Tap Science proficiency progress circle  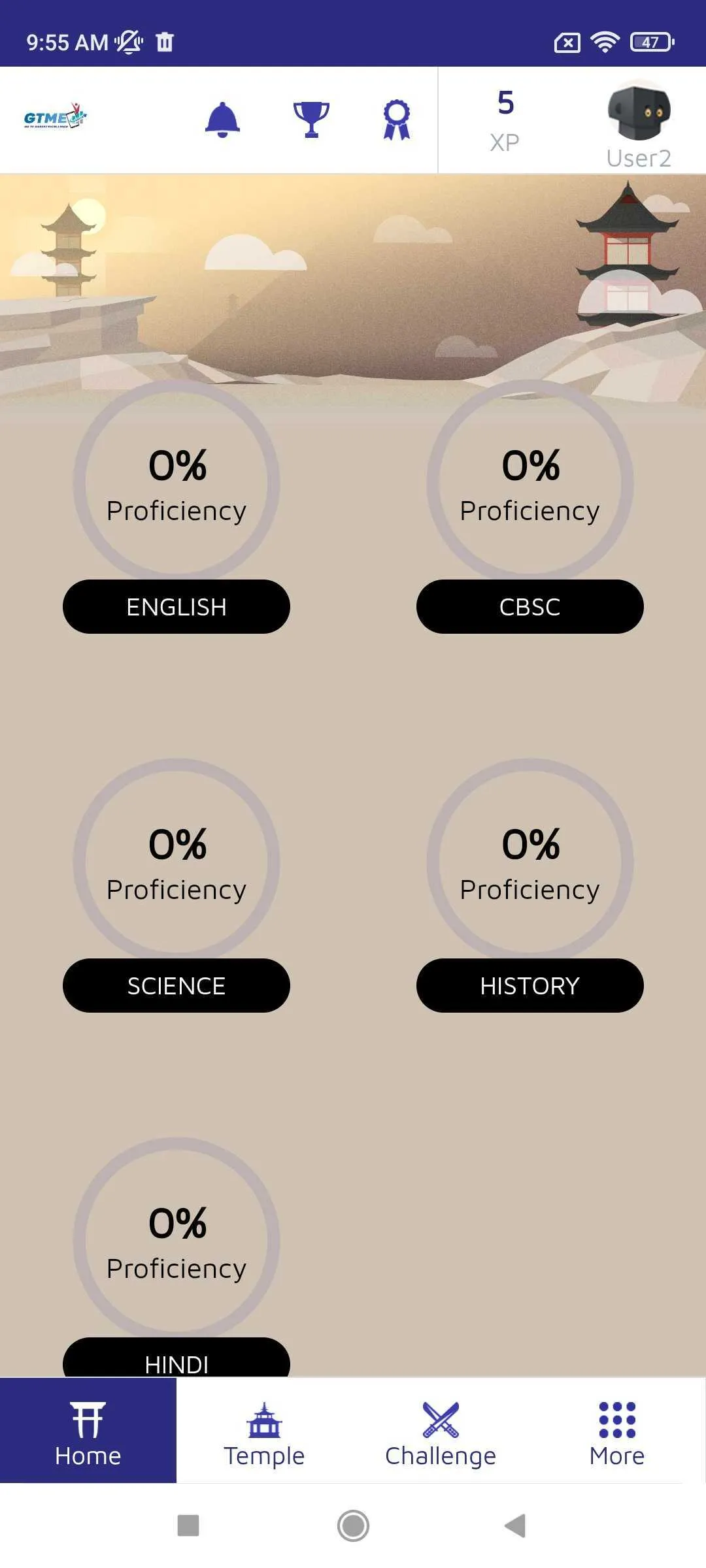pyautogui.click(x=176, y=862)
